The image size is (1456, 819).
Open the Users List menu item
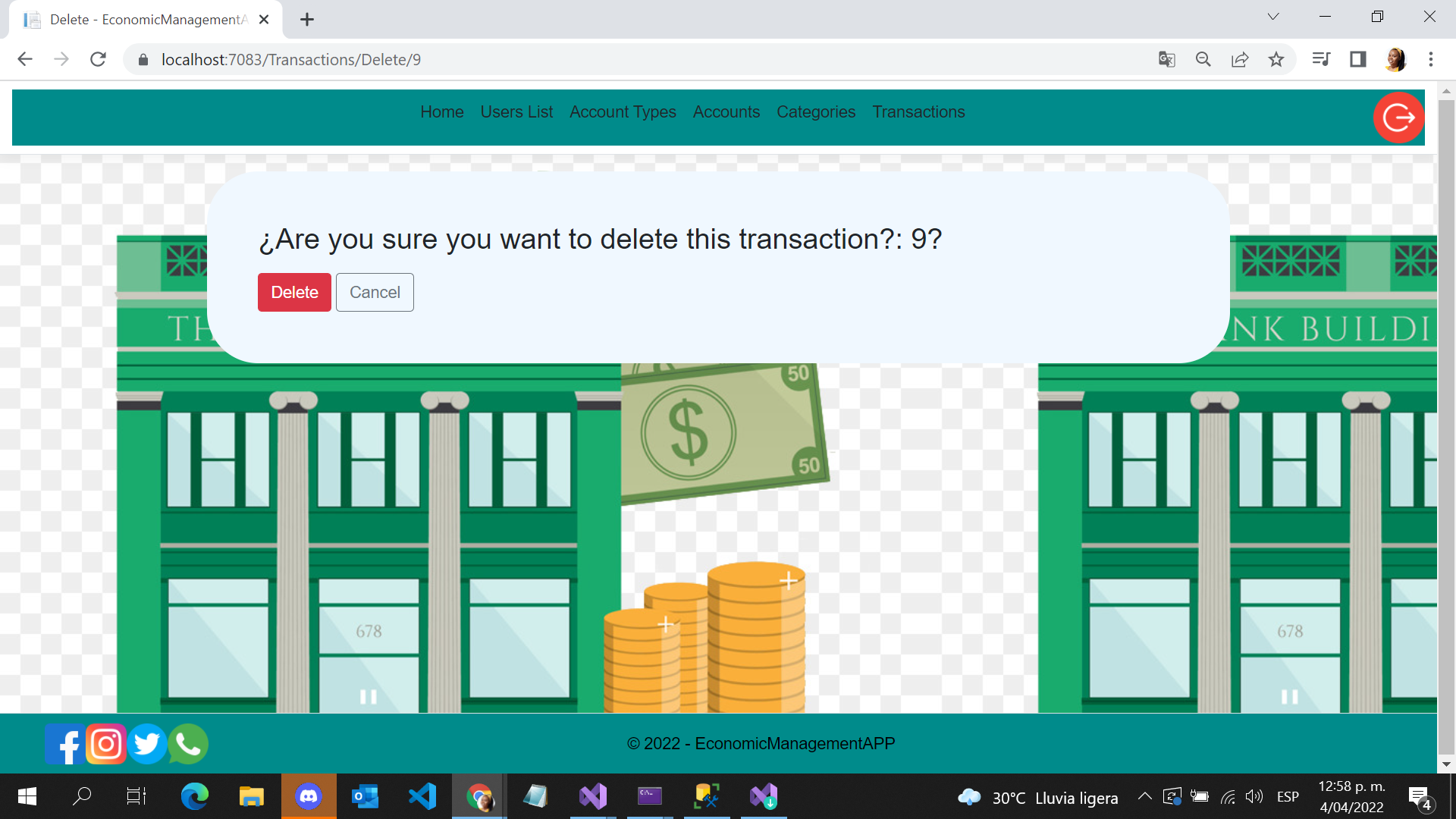(x=516, y=111)
